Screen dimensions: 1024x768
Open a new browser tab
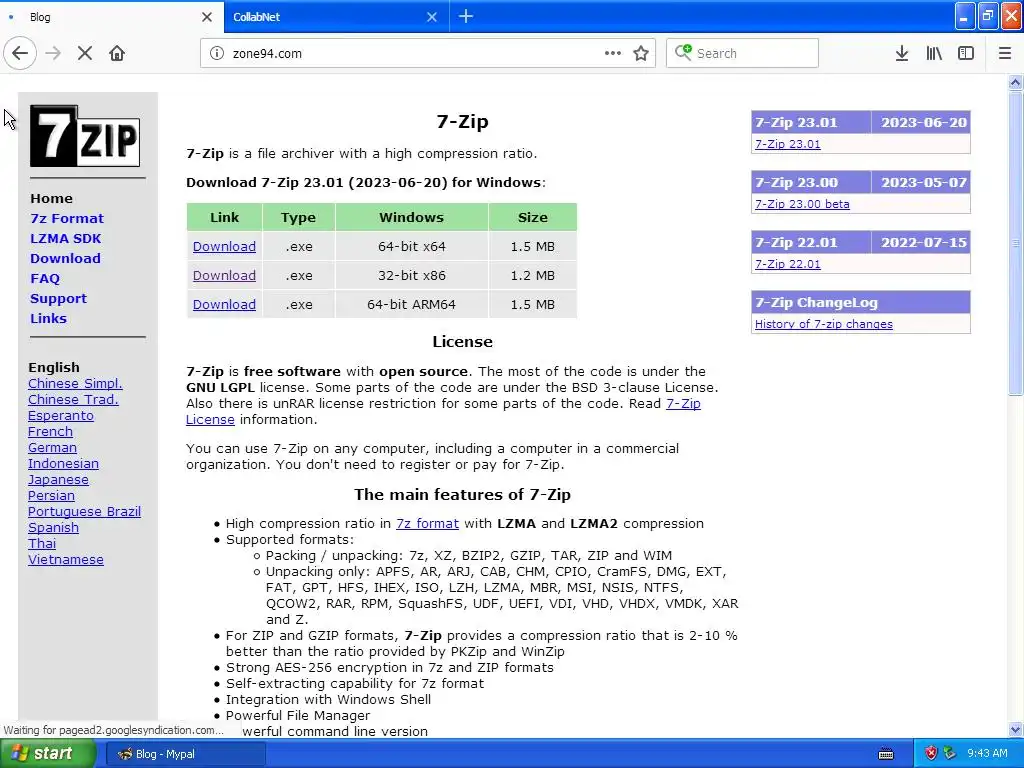466,16
